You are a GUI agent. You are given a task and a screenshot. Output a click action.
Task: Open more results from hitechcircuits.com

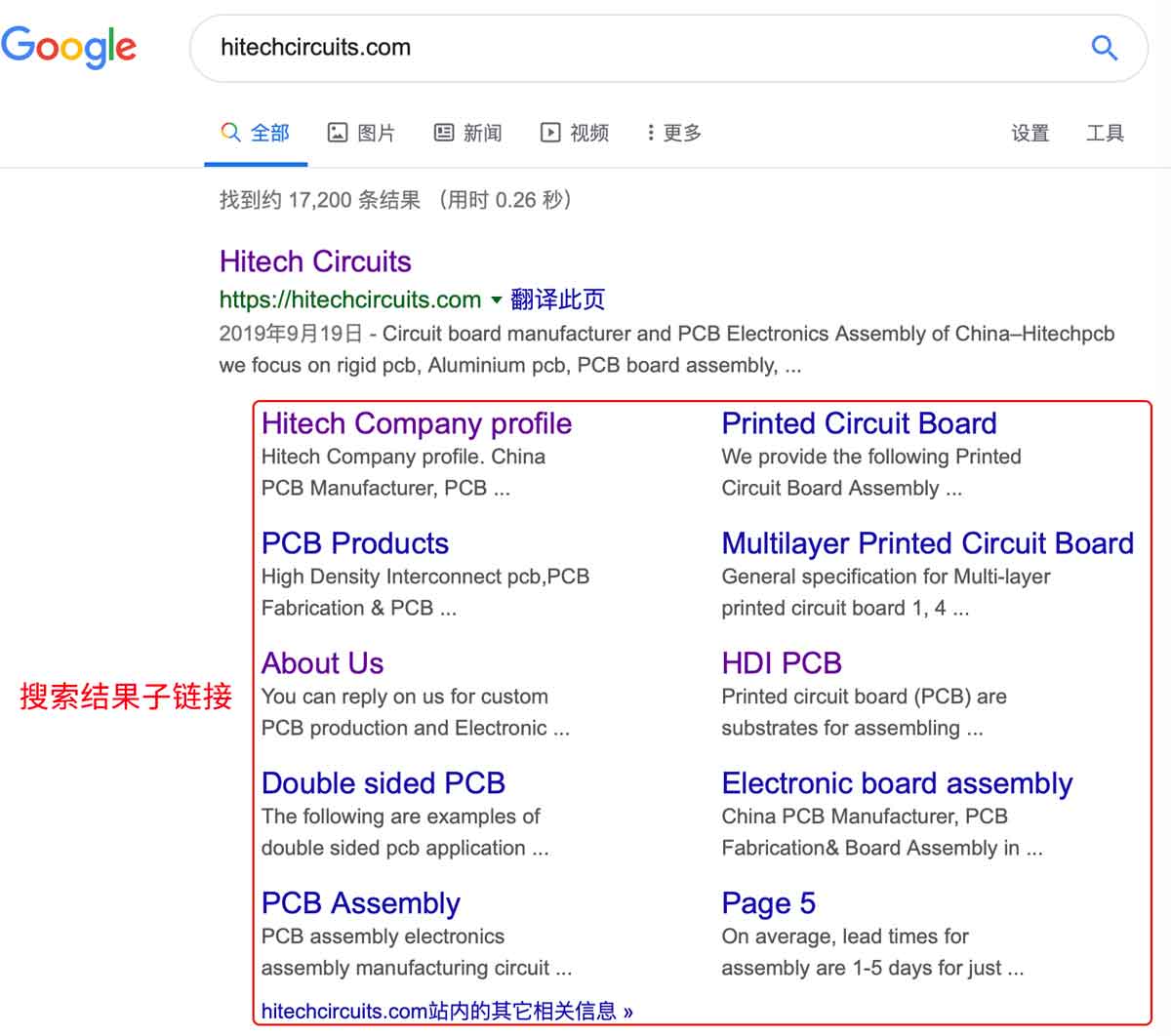[446, 1011]
